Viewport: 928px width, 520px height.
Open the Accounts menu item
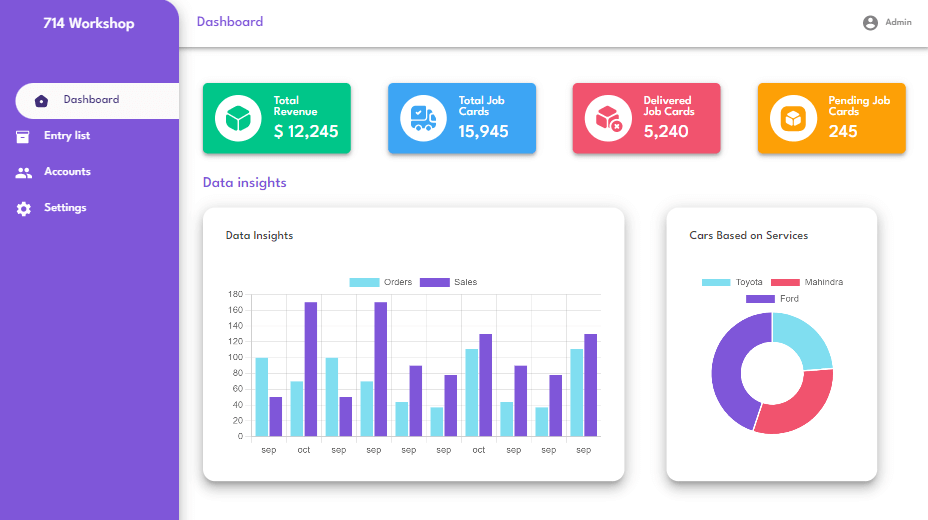click(x=67, y=172)
